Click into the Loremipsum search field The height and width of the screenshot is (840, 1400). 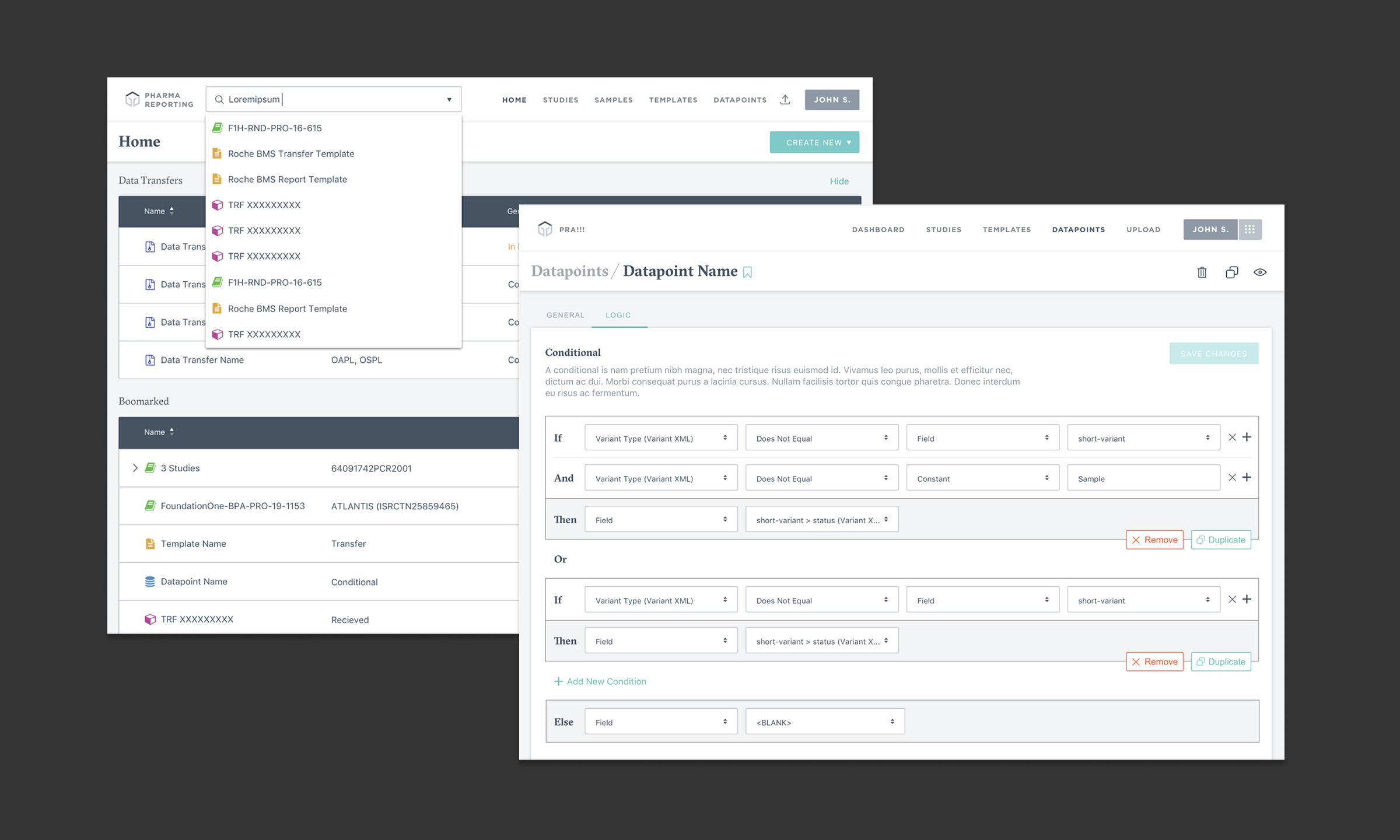(x=333, y=99)
